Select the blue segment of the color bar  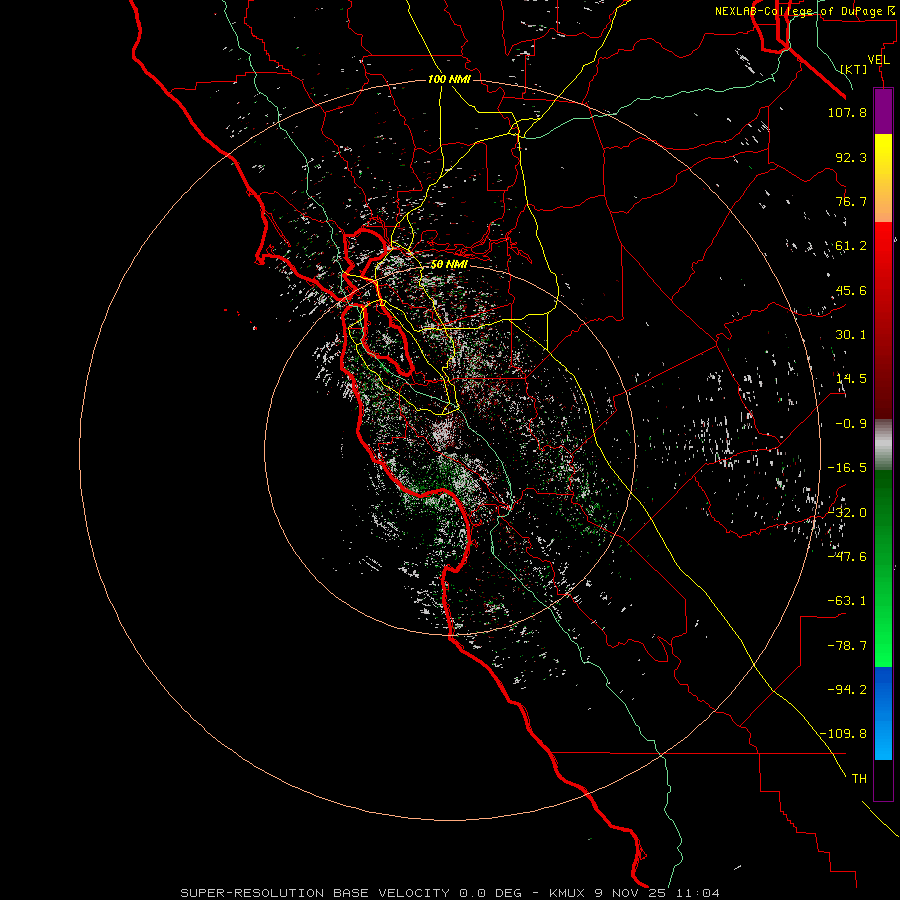(x=883, y=713)
